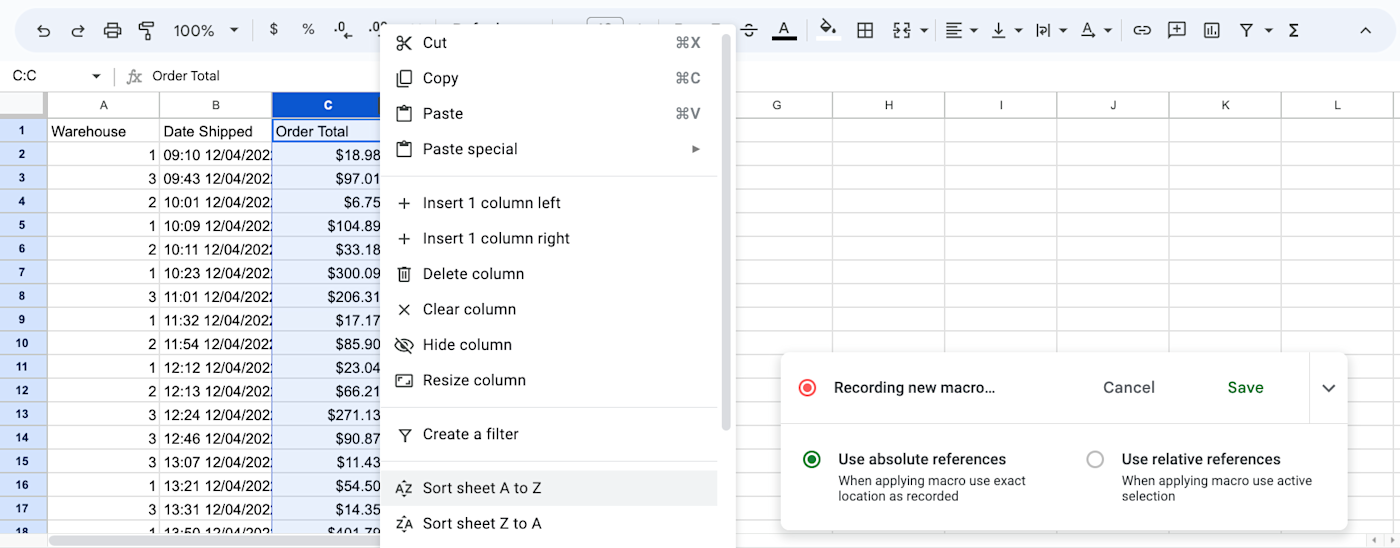Open the zoom level dropdown
1400x548 pixels.
[x=206, y=30]
